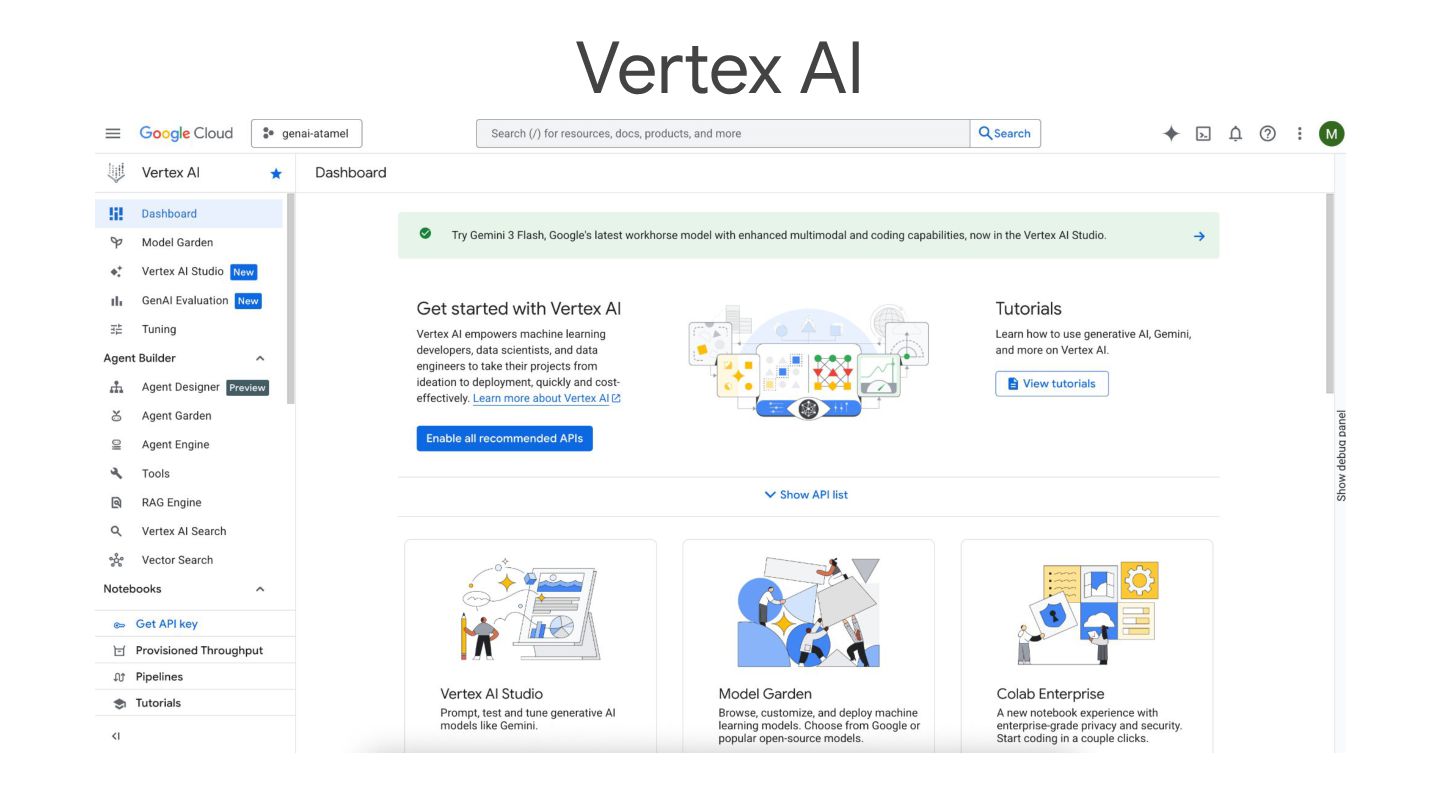Screen dimensions: 1440x810
Task: Collapse the Notebooks section
Action: [260, 589]
